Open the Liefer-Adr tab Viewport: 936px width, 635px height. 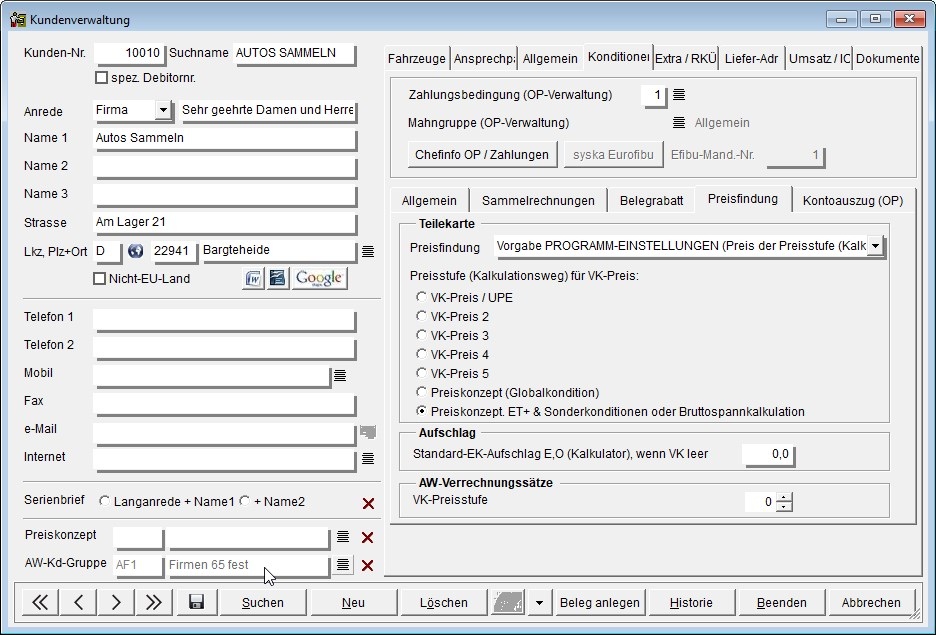(751, 58)
